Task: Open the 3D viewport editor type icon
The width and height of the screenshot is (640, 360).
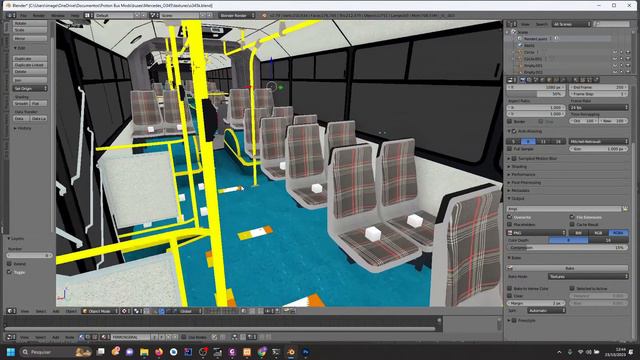Action: [11, 311]
